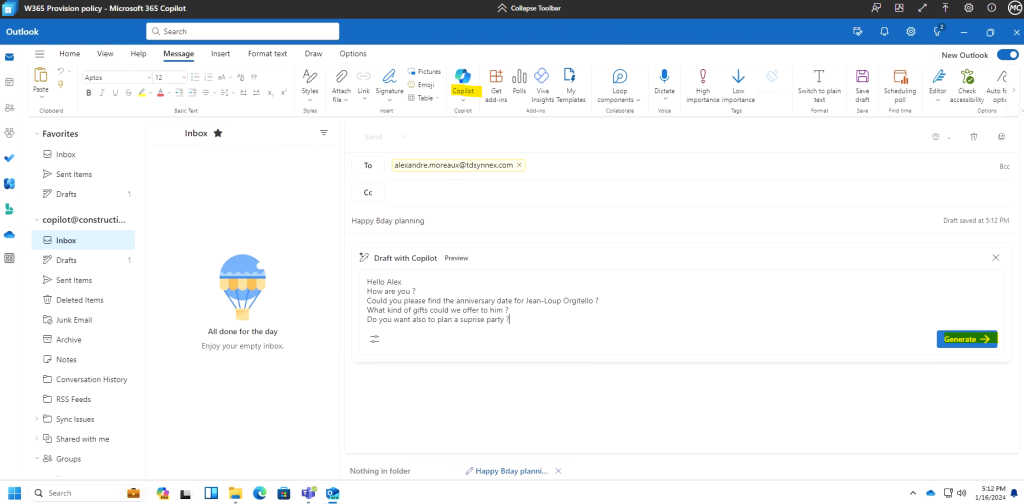The image size is (1024, 504).
Task: Click the To recipients button
Action: coord(368,165)
